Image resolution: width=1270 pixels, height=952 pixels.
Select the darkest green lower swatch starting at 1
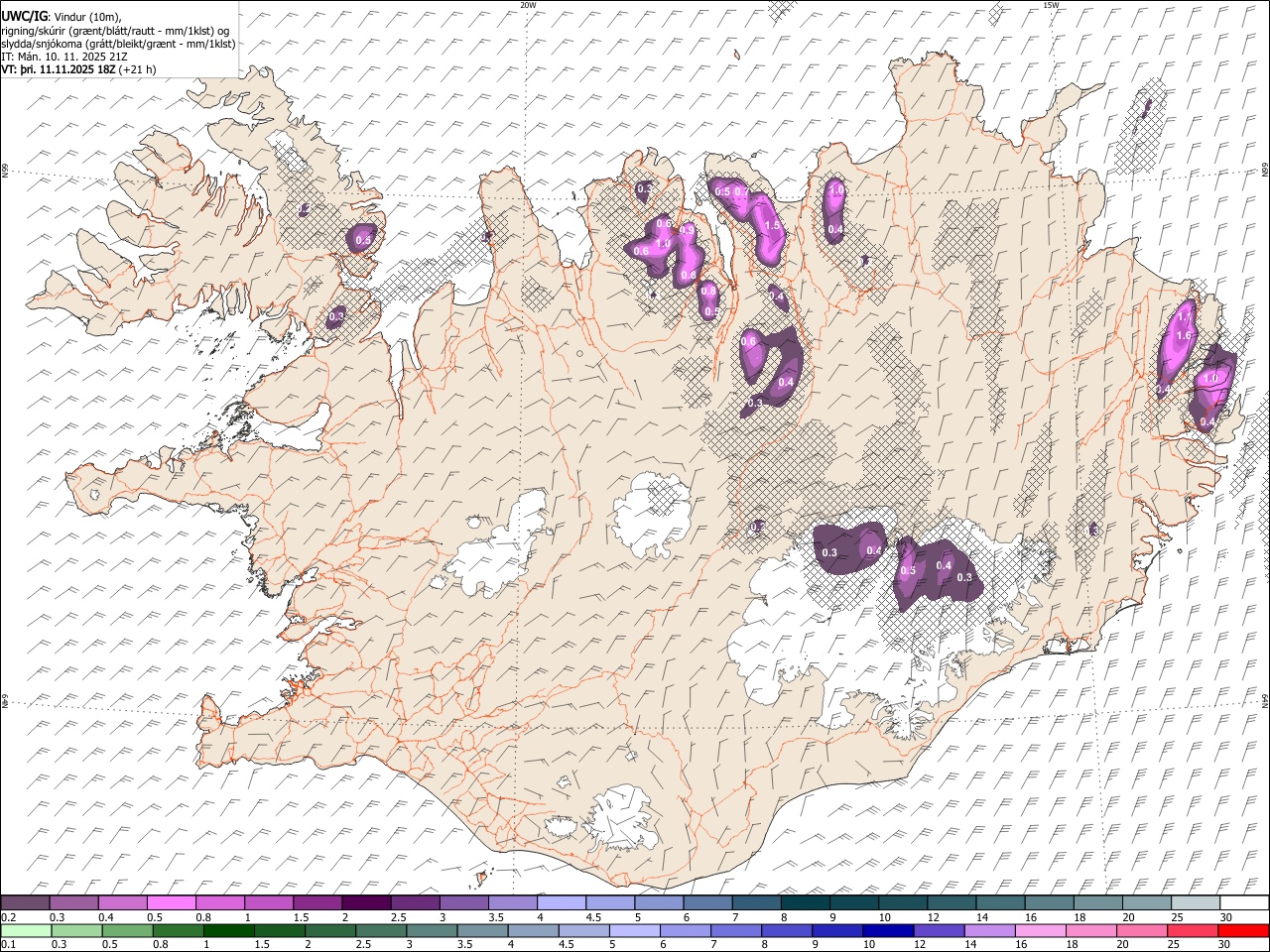click(x=228, y=930)
